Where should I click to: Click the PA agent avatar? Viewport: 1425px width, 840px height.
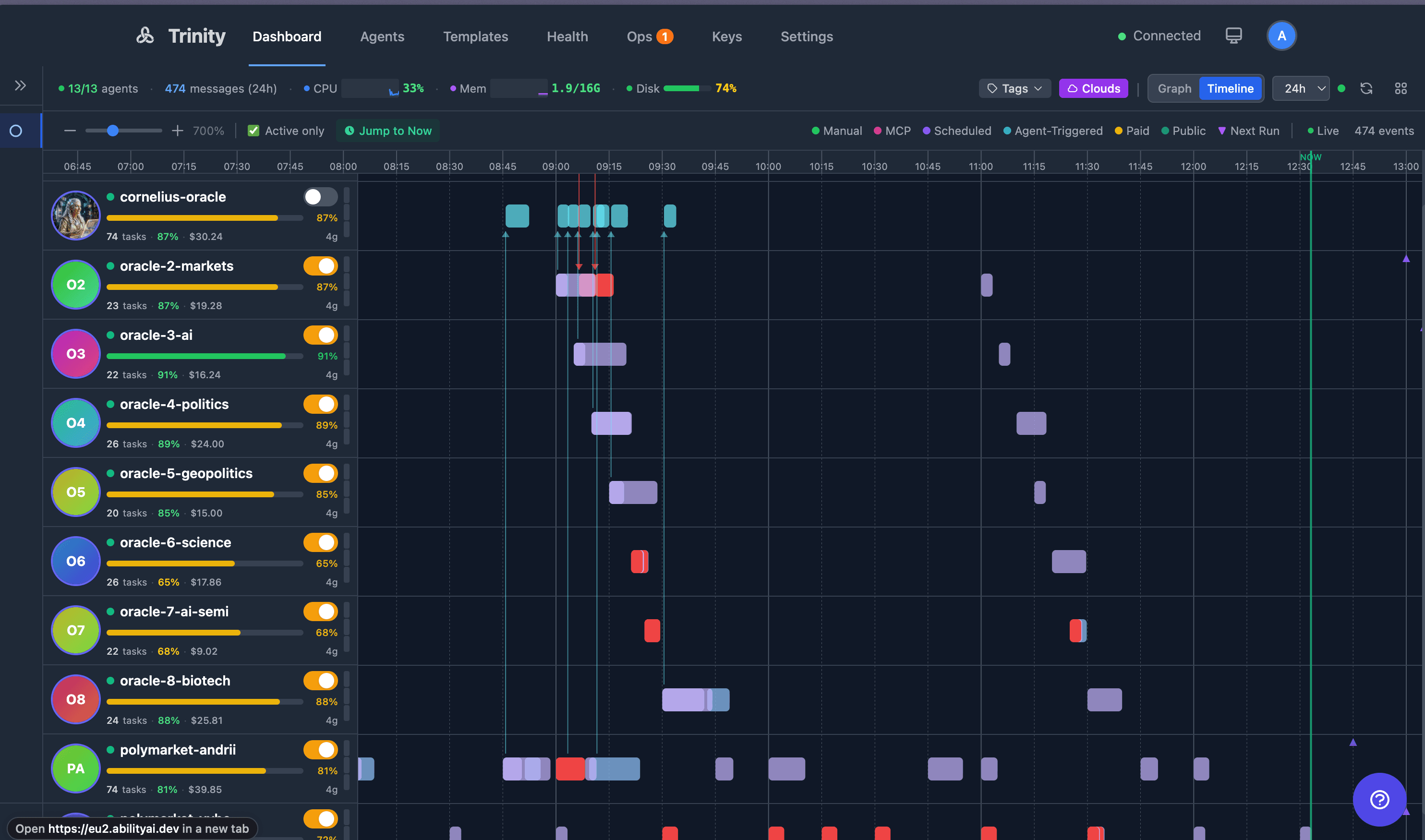click(75, 768)
